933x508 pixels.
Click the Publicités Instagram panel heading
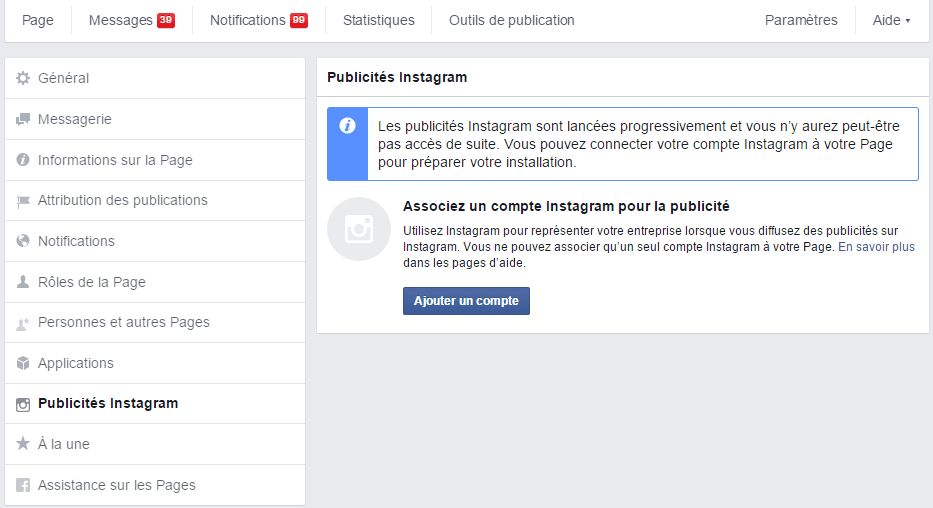pyautogui.click(x=397, y=77)
